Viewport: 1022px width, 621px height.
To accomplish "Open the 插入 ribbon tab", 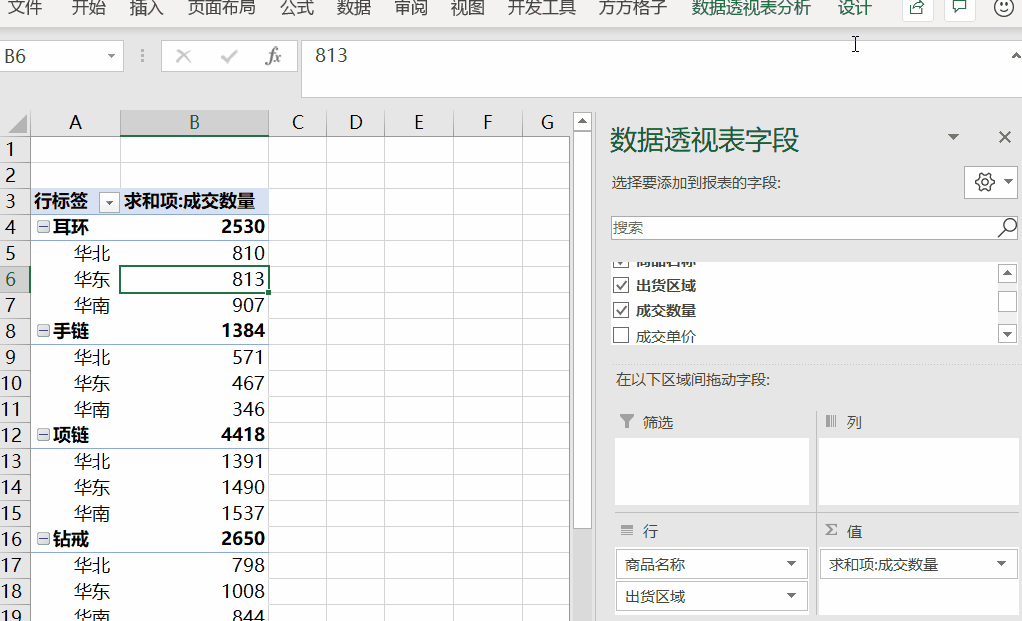I will (146, 8).
